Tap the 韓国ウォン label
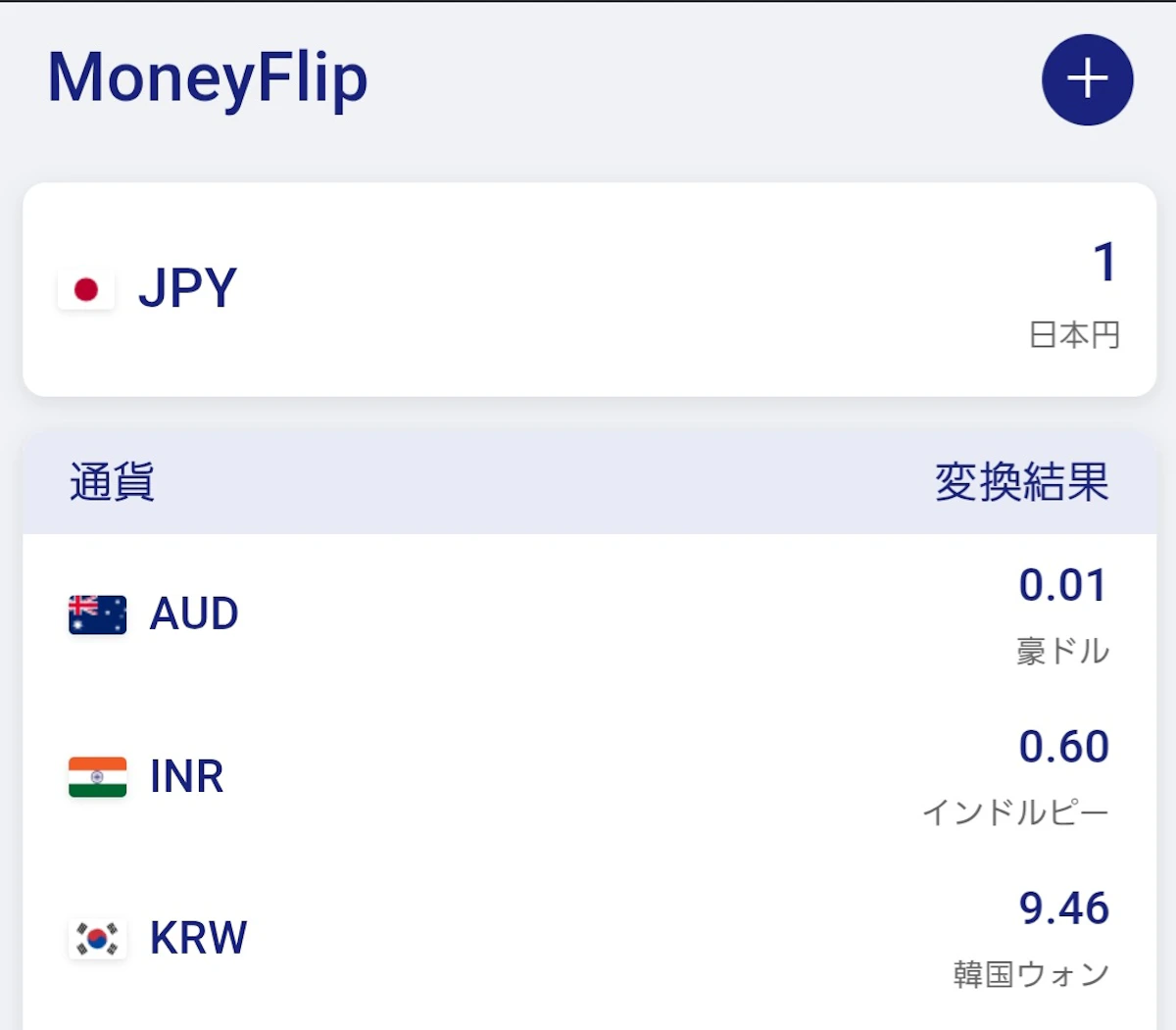 point(1031,974)
